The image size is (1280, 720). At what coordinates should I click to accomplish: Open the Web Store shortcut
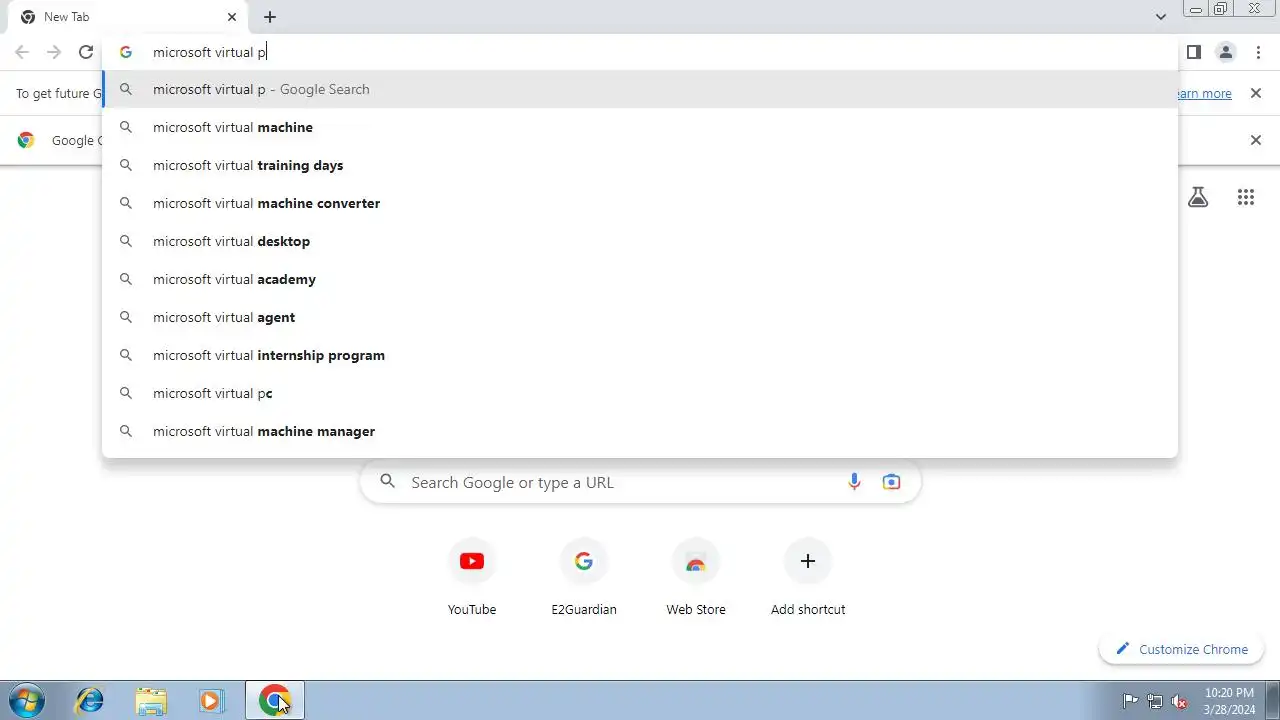[x=696, y=577]
